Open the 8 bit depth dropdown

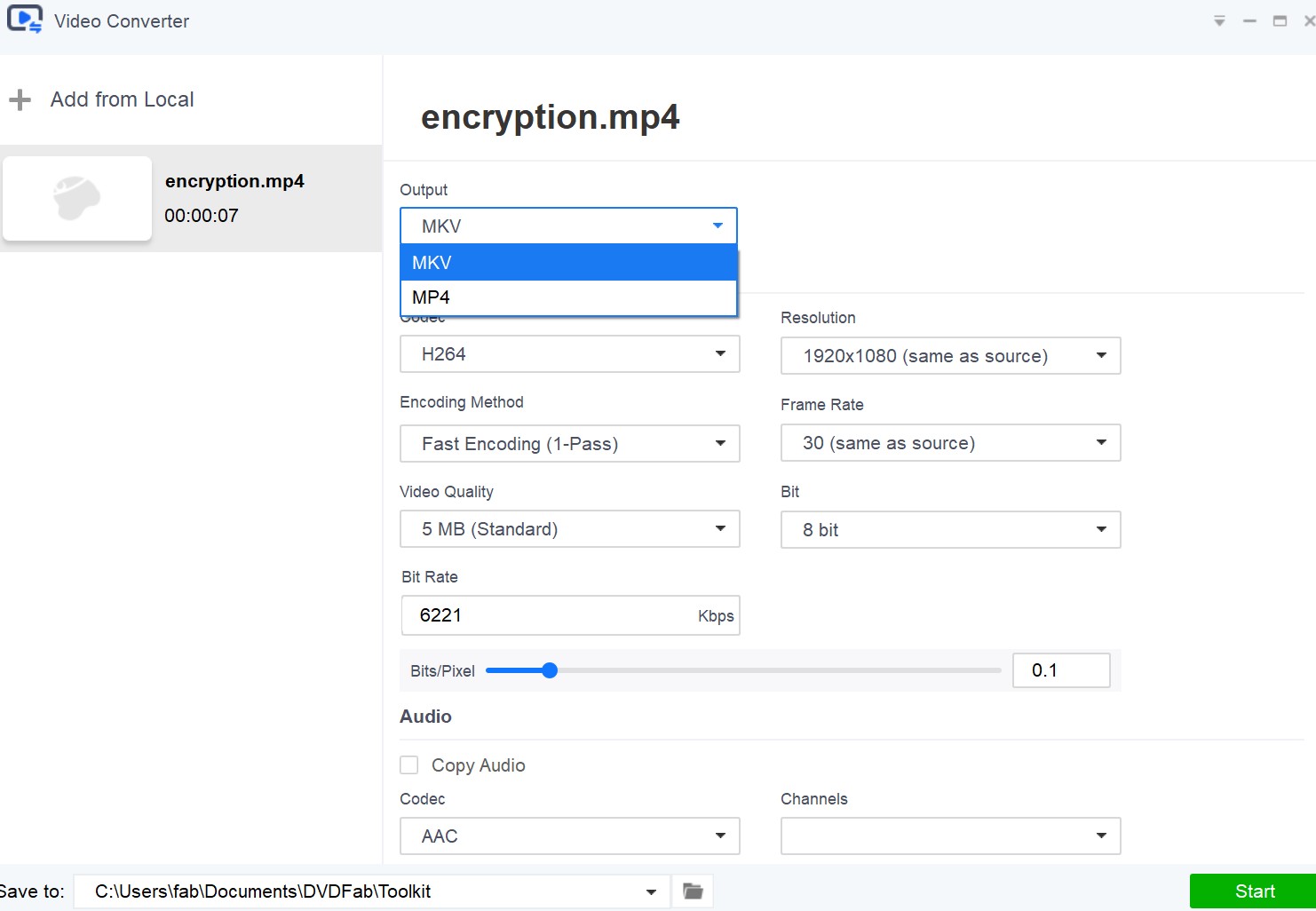pyautogui.click(x=950, y=530)
